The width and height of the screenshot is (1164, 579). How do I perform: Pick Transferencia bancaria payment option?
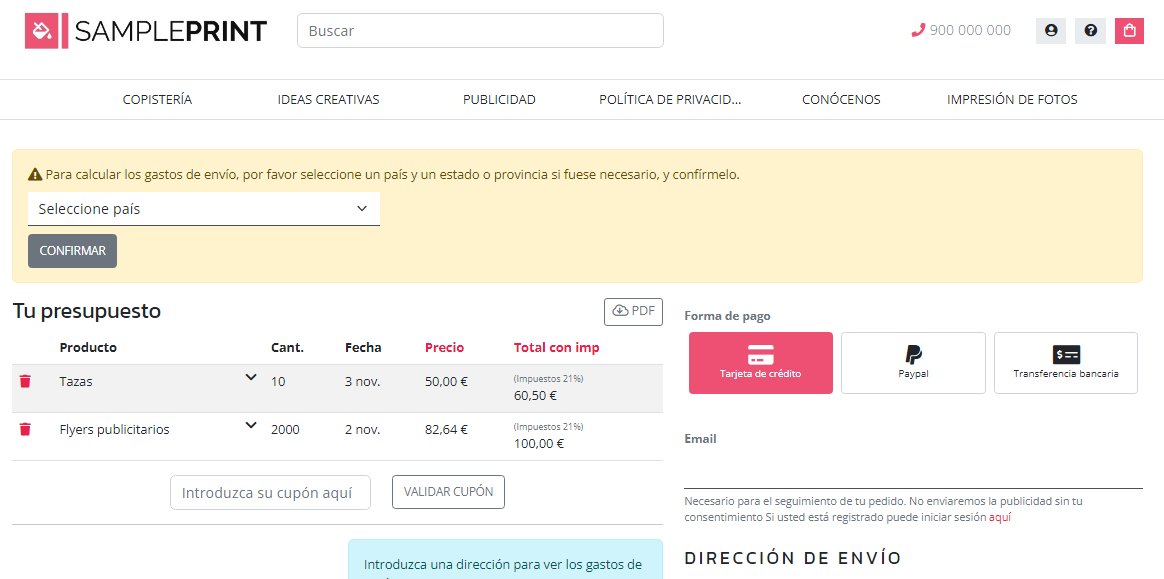1065,363
